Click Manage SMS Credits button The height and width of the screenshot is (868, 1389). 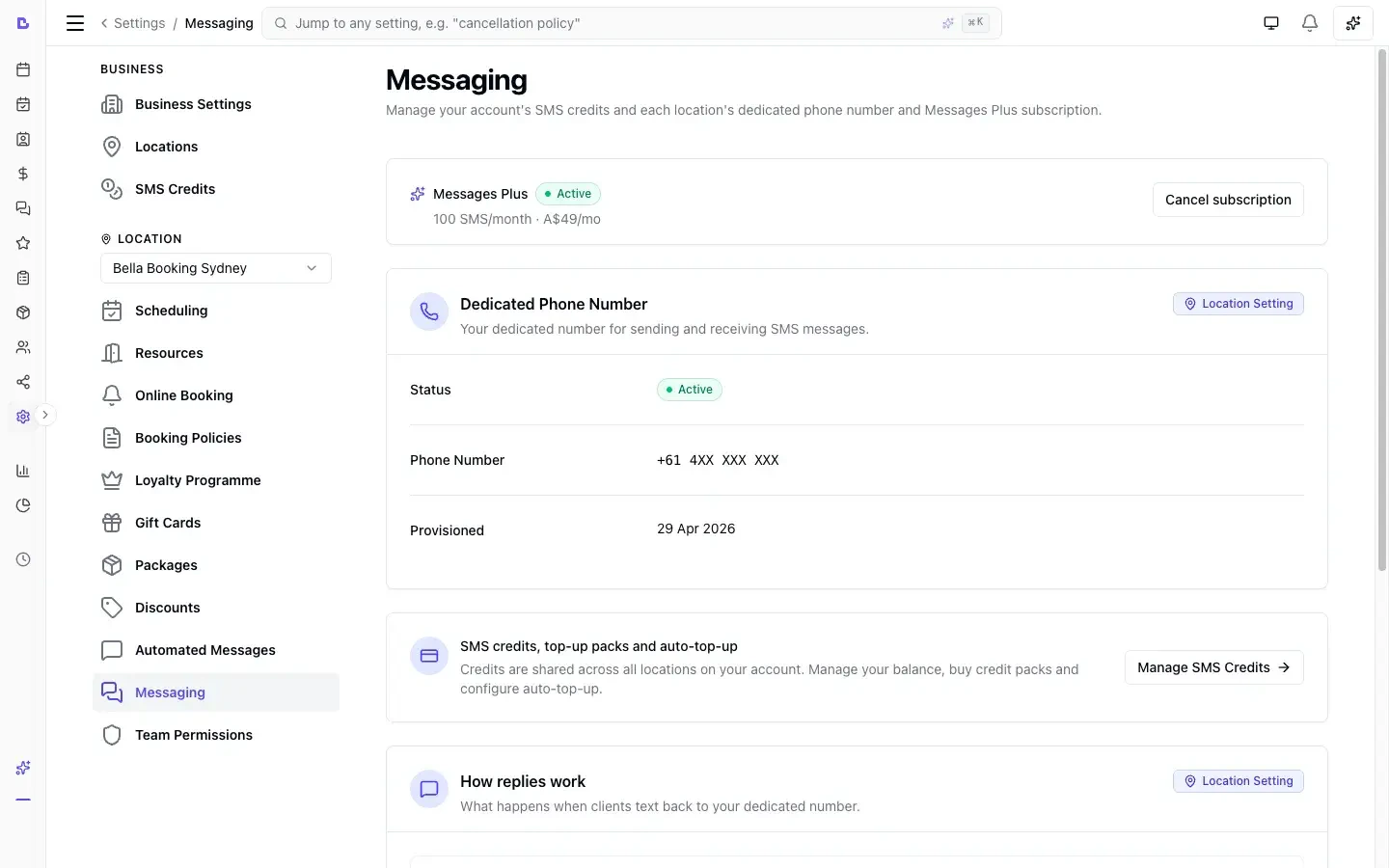[1213, 667]
